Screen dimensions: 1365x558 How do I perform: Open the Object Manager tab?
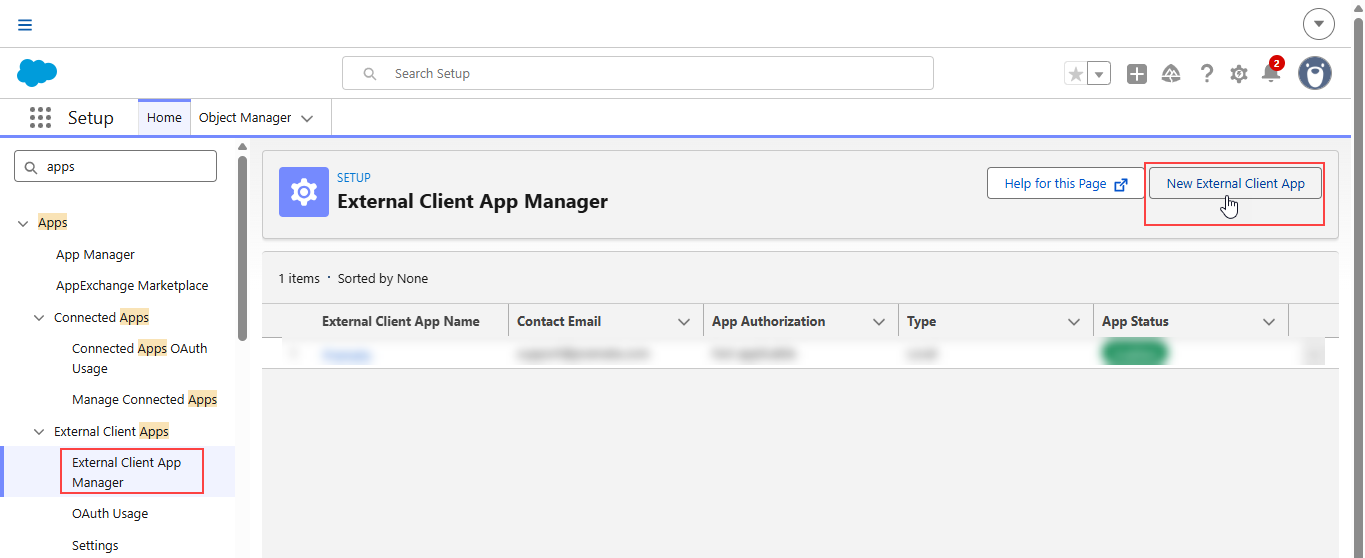click(x=245, y=118)
